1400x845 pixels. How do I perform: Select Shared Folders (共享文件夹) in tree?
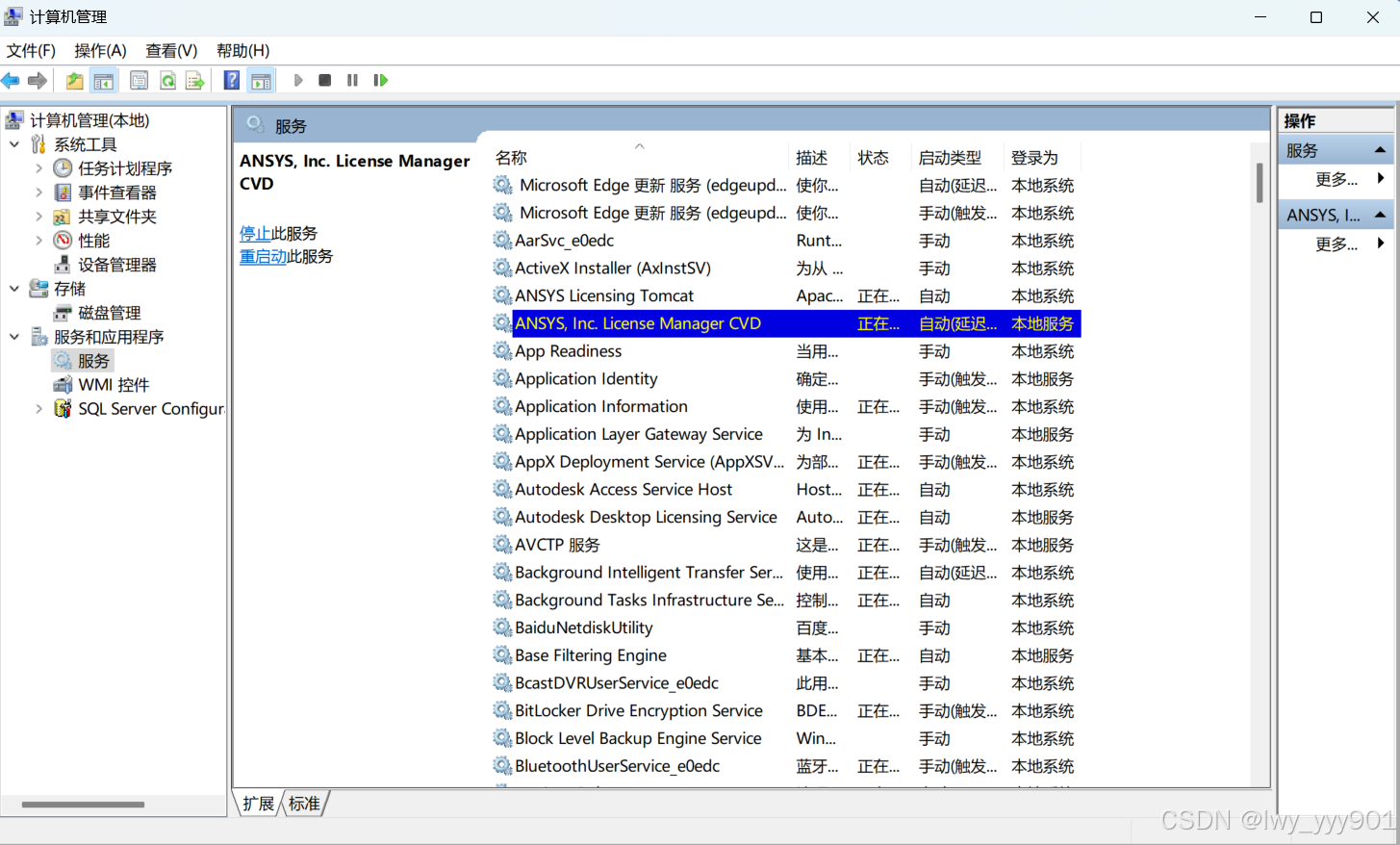tap(117, 217)
